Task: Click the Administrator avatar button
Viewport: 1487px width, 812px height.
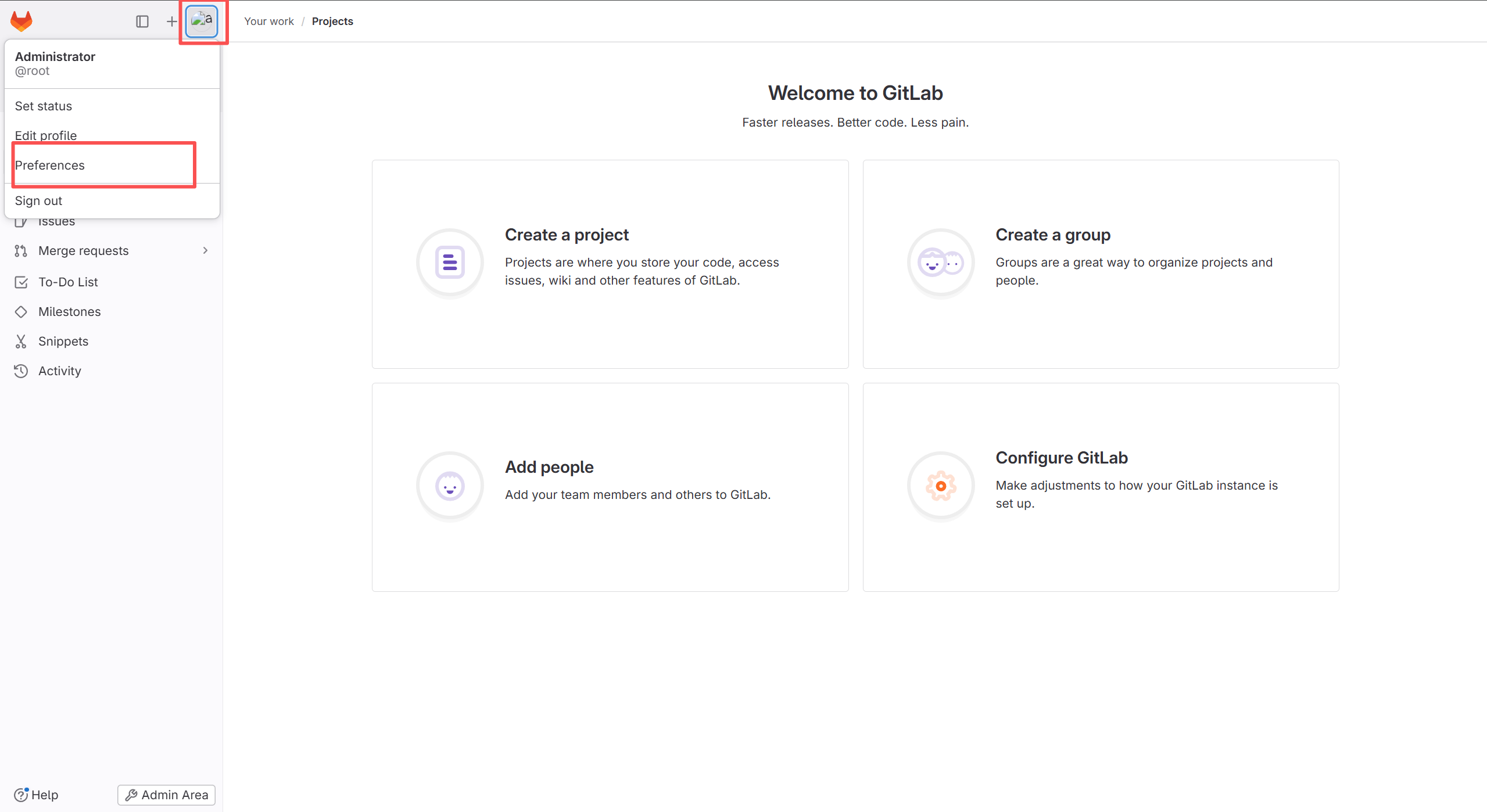Action: pyautogui.click(x=202, y=21)
